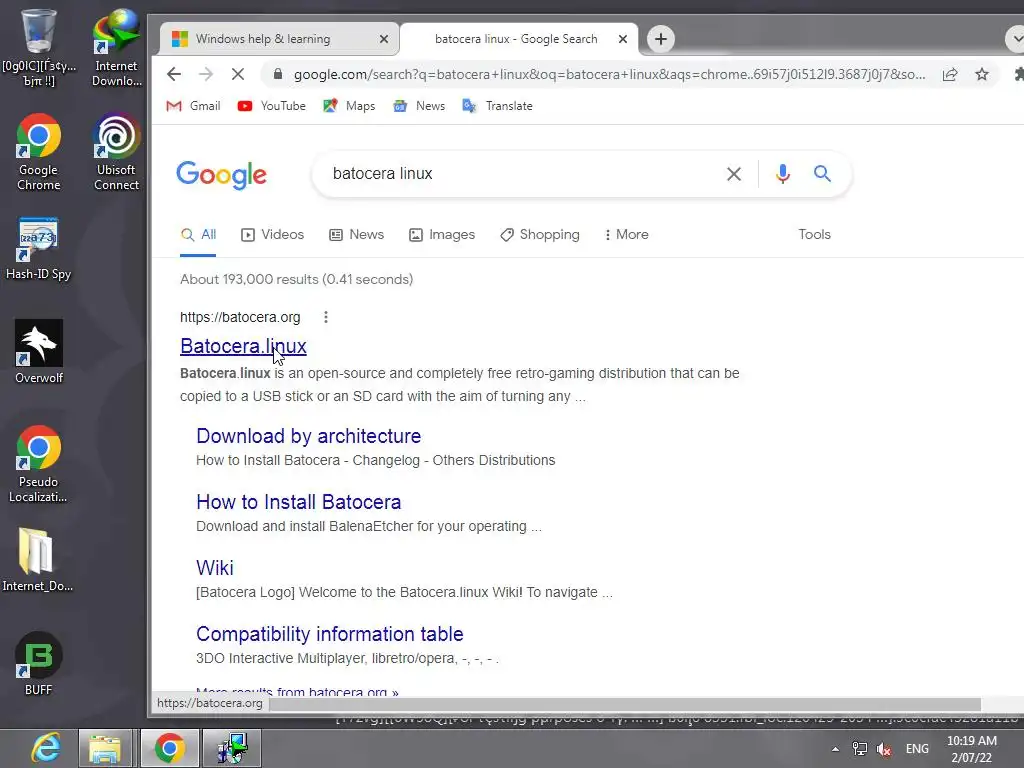Switch to News results tab
Image resolution: width=1024 pixels, height=768 pixels.
tap(357, 234)
